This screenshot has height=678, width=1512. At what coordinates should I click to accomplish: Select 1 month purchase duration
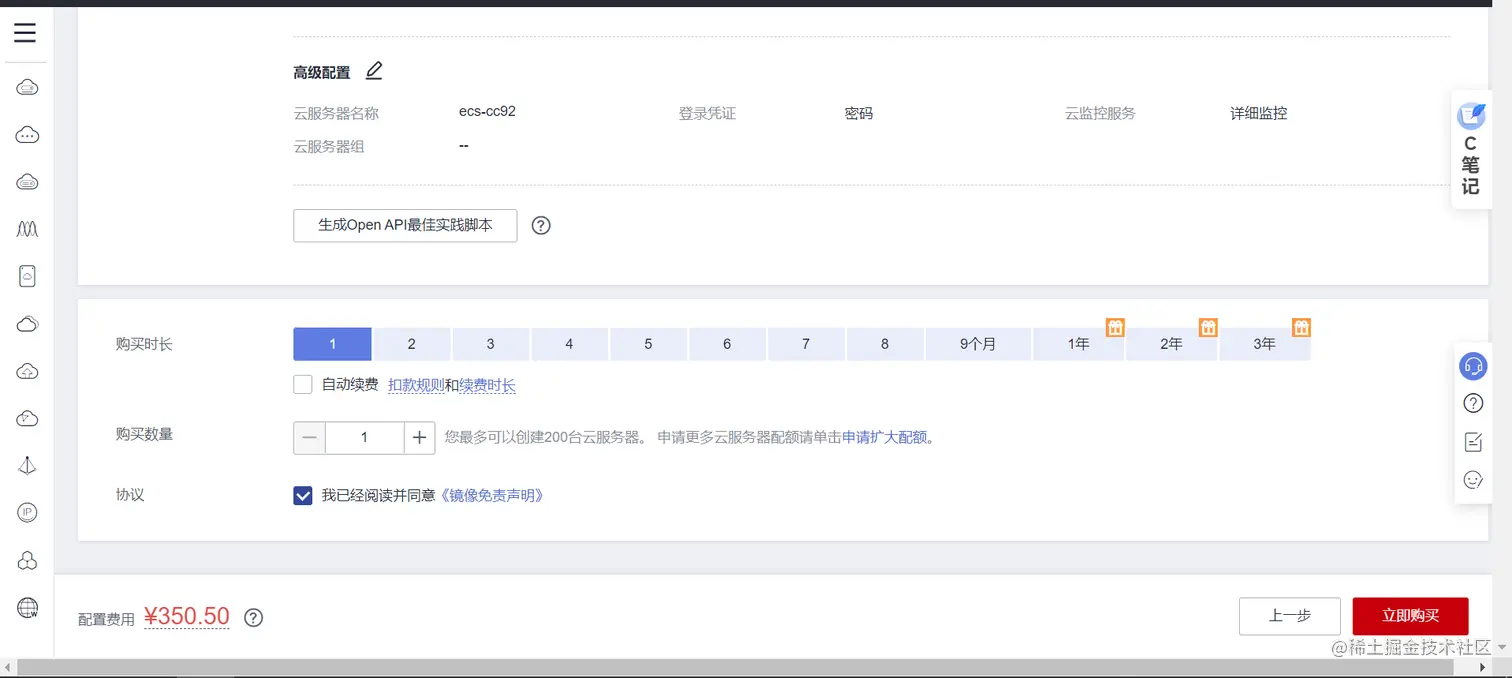click(332, 344)
